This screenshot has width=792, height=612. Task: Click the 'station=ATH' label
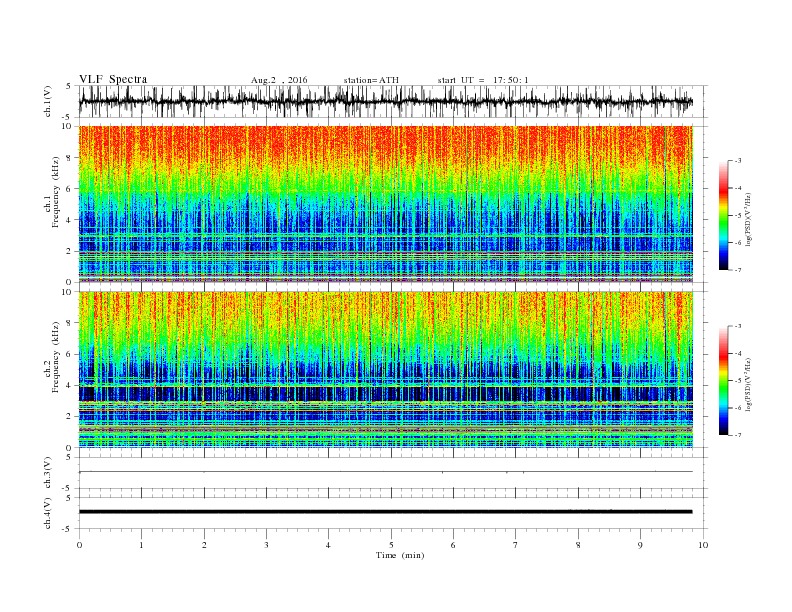371,80
